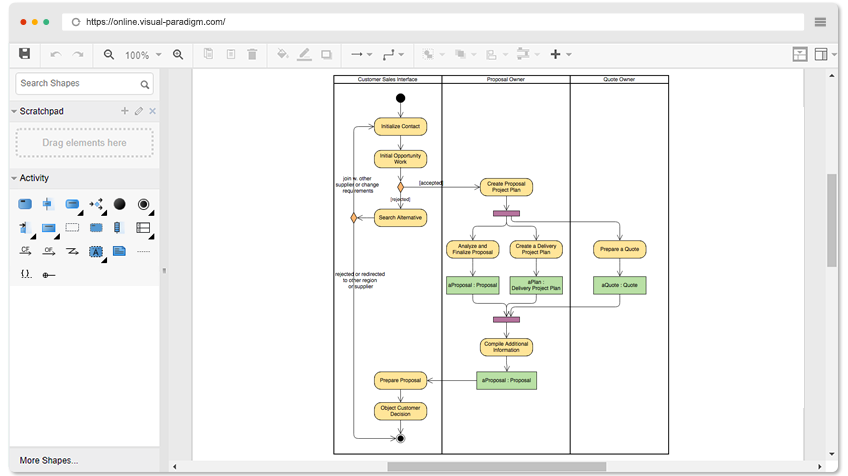The width and height of the screenshot is (848, 476).
Task: Add a shape to Scratchpad with plus
Action: [x=124, y=110]
